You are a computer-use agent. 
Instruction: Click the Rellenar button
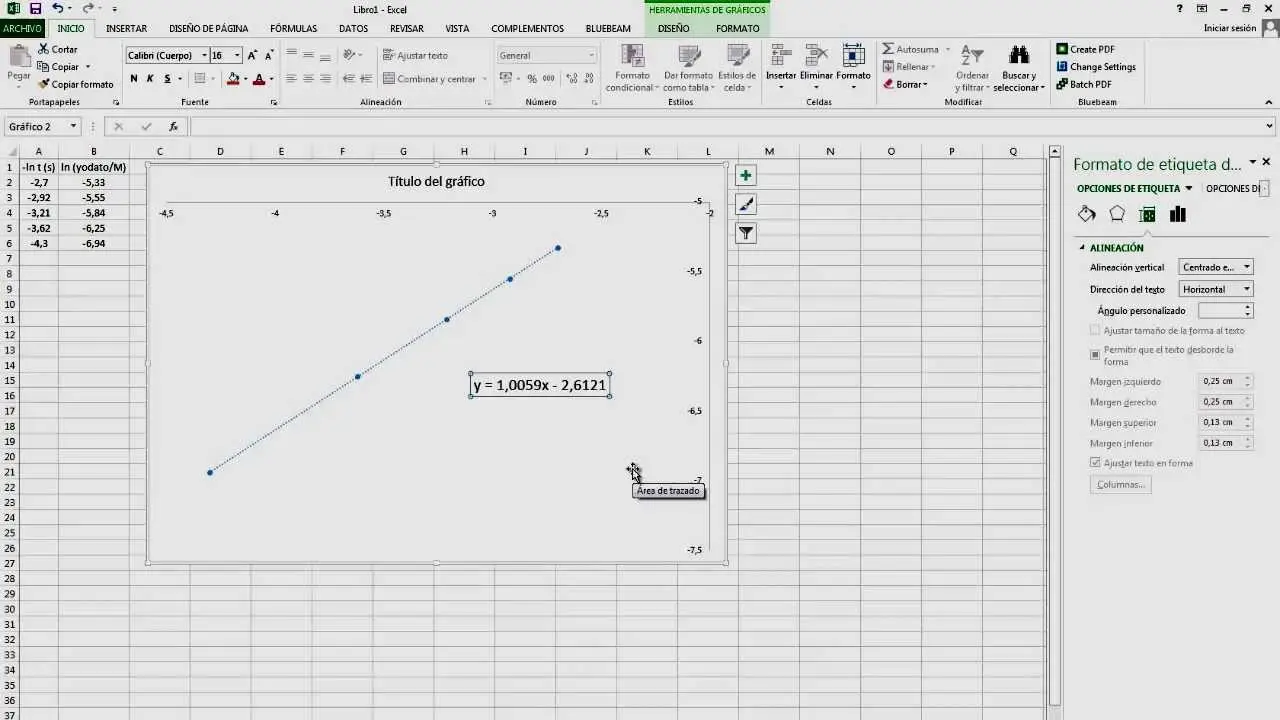coord(908,67)
